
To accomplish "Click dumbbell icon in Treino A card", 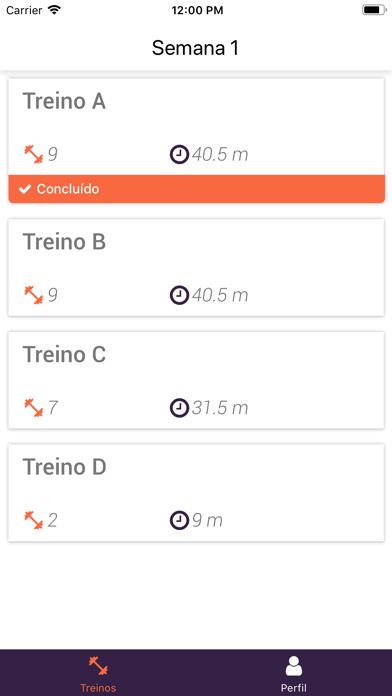I will click(33, 154).
